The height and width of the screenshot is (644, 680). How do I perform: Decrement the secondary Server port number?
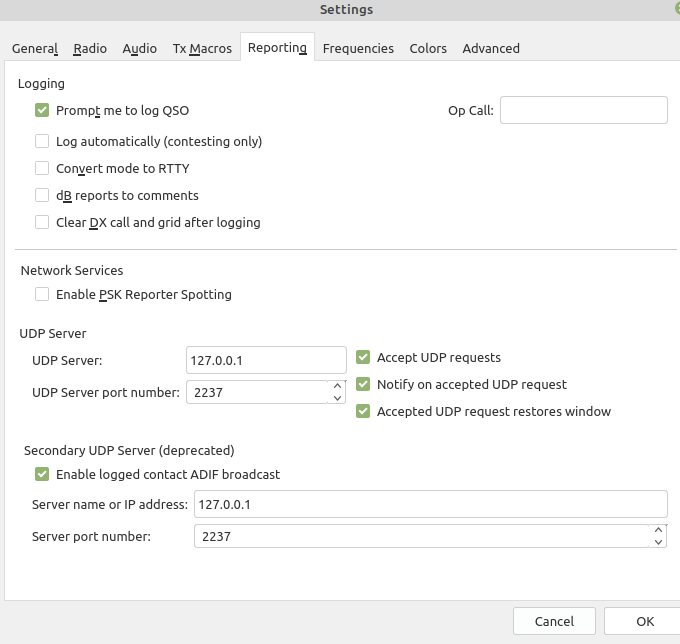(658, 542)
